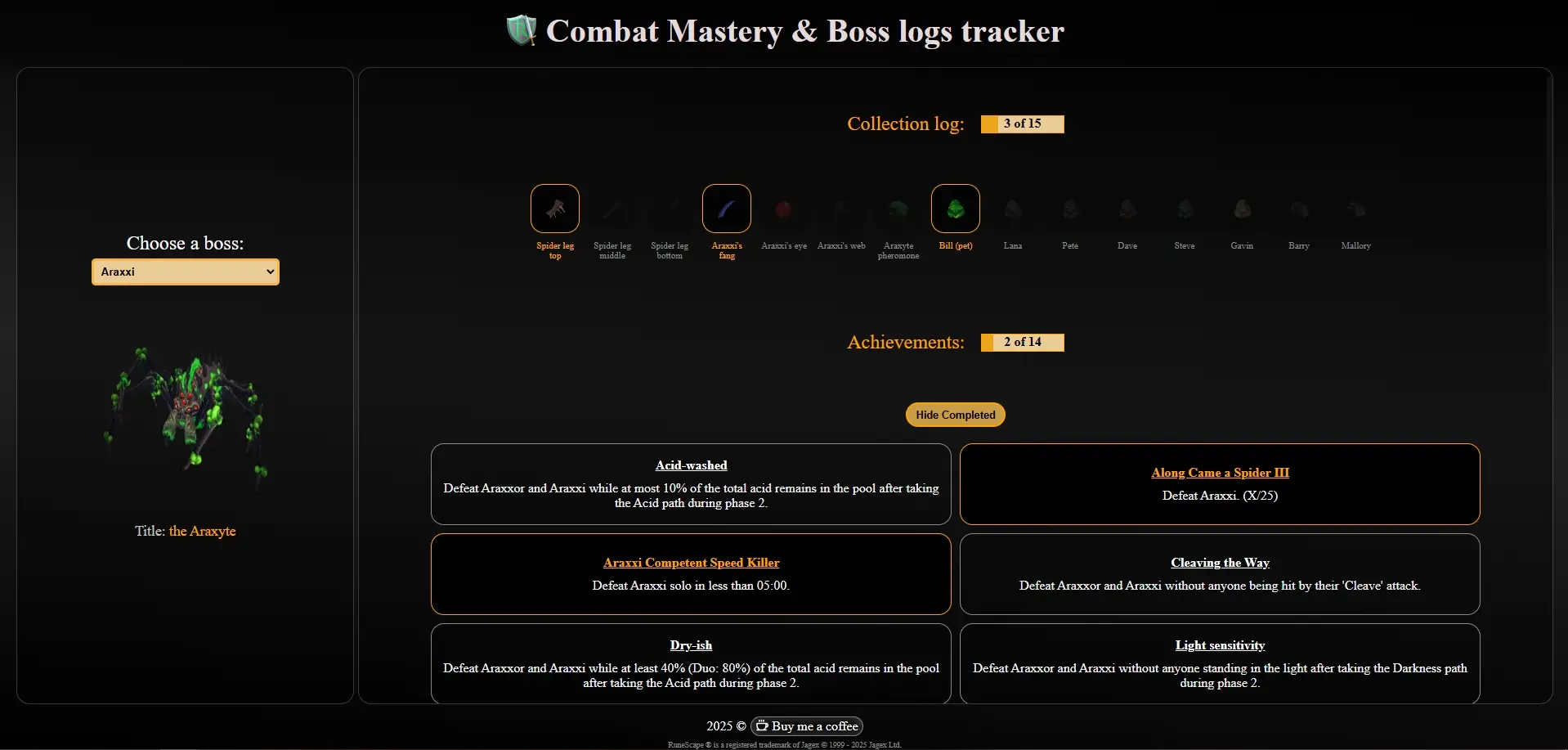This screenshot has width=1568, height=750.
Task: Open the Dry-ish achievement title link
Action: pos(691,645)
